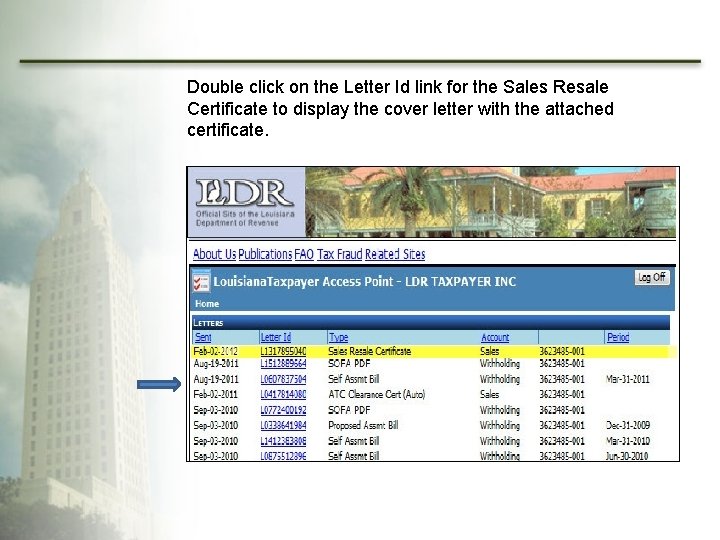This screenshot has width=720, height=540.
Task: Sort letters by the Sent column
Action: [203, 337]
